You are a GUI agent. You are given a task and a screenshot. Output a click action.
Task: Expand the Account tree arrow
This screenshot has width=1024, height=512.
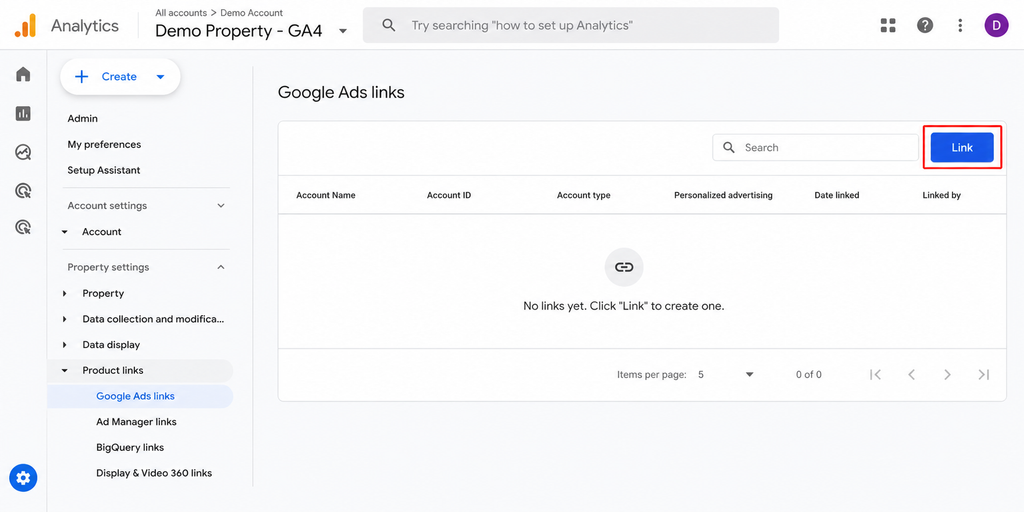pos(65,232)
